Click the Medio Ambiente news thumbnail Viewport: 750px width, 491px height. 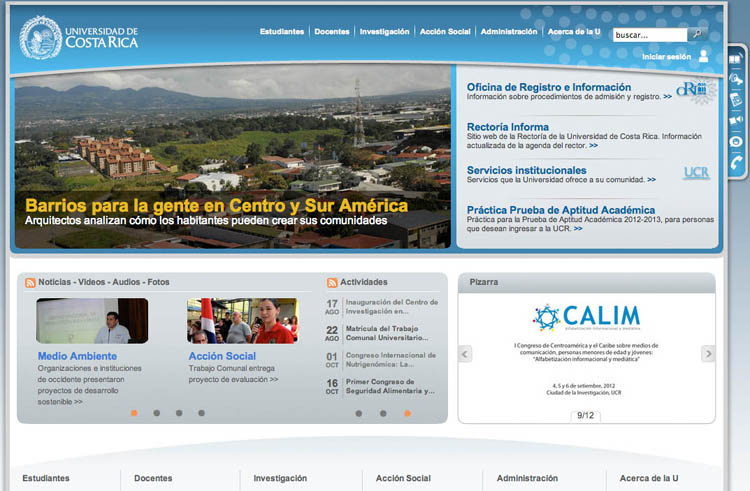pos(92,321)
